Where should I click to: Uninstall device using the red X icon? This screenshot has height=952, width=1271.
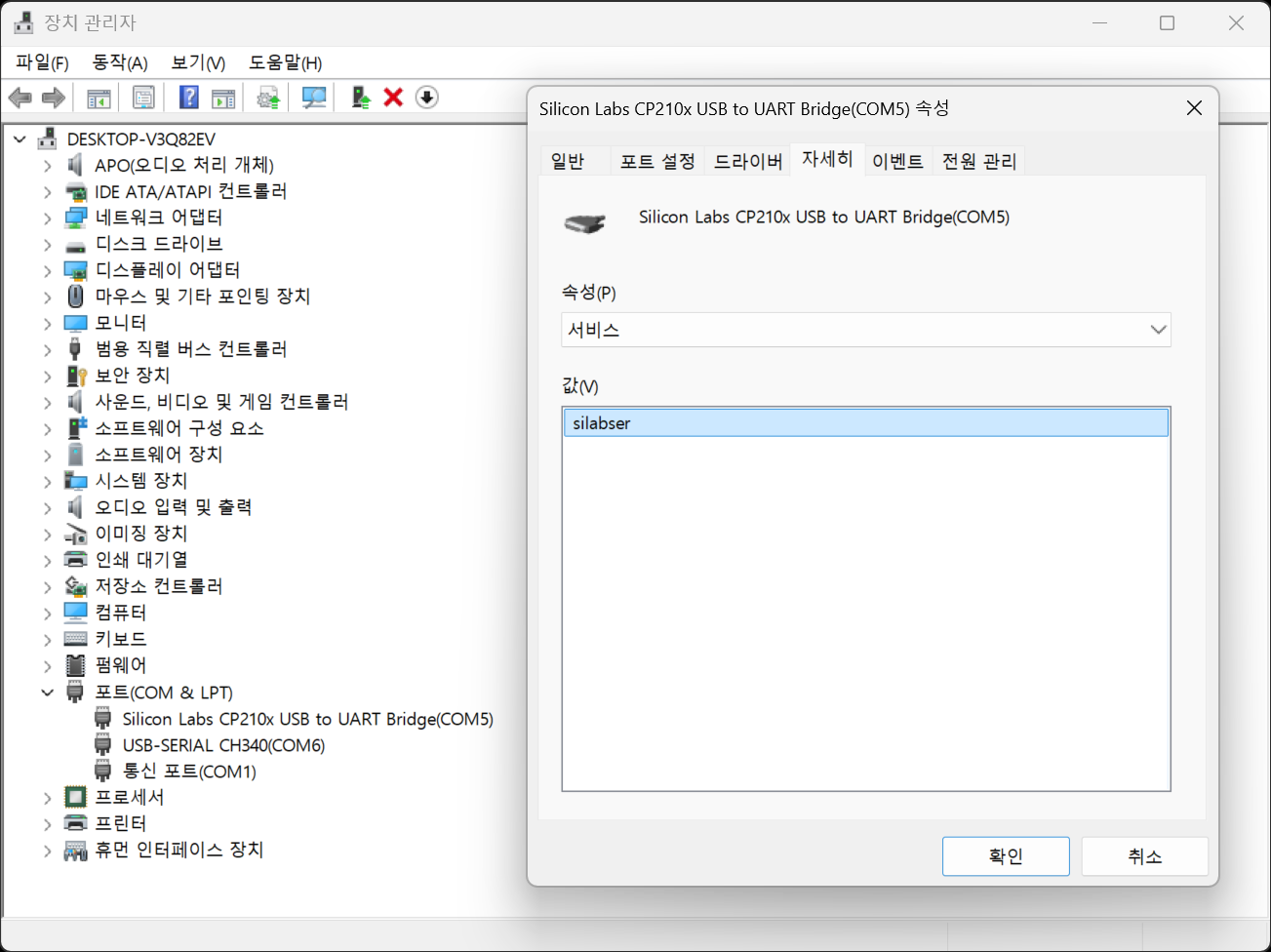click(x=393, y=98)
